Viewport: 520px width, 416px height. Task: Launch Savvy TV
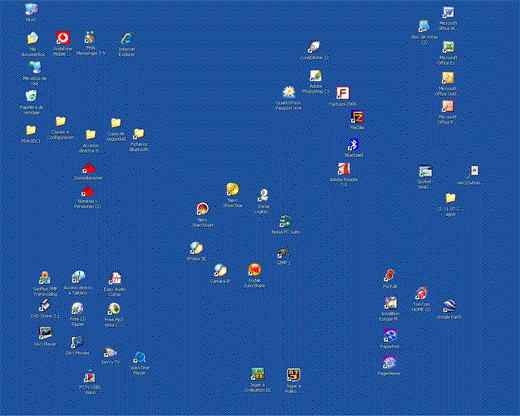[x=110, y=352]
